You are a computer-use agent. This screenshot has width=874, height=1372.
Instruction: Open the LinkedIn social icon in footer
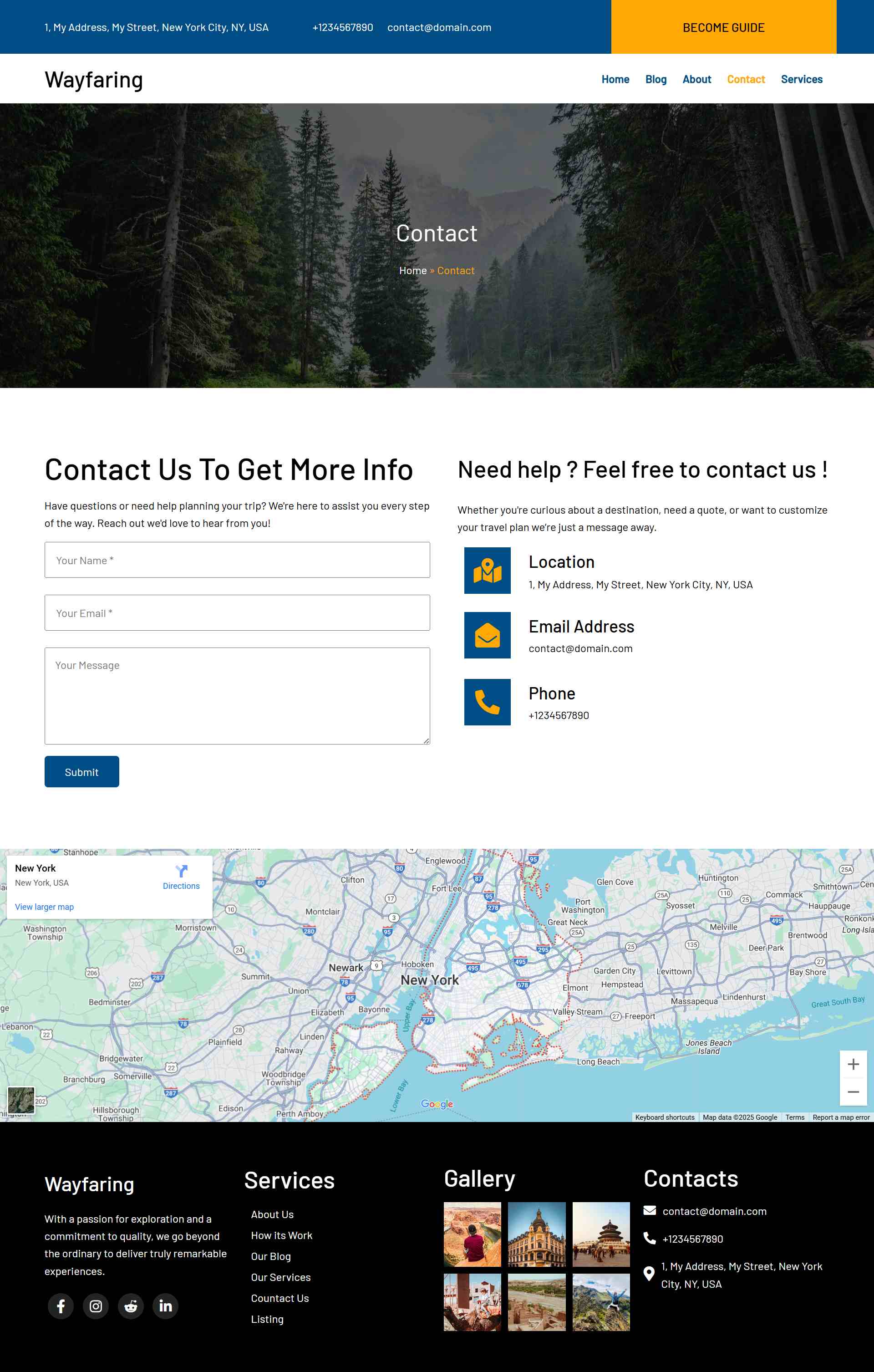pyautogui.click(x=166, y=1306)
